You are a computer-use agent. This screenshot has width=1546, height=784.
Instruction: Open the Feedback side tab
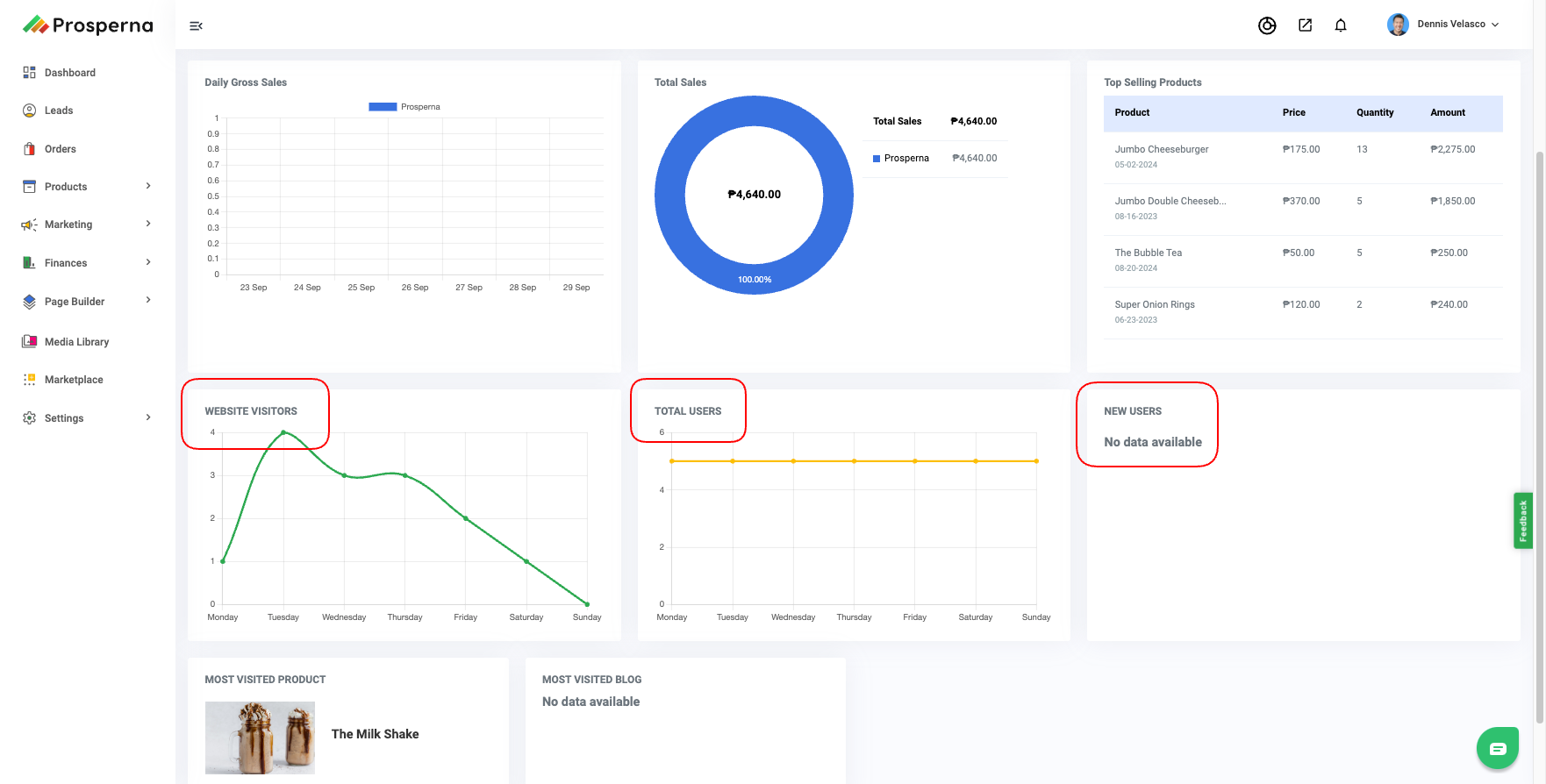(1522, 520)
